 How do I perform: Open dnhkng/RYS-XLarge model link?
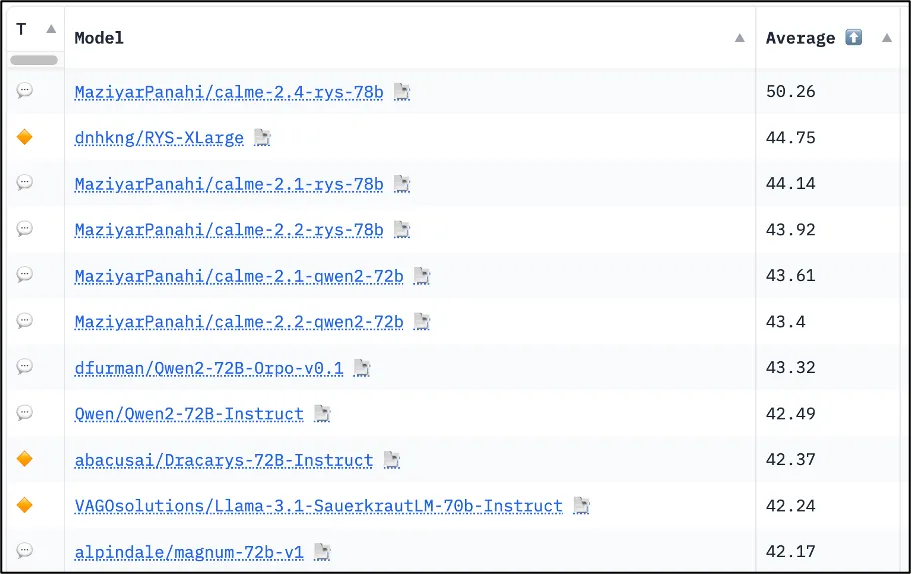click(x=159, y=138)
